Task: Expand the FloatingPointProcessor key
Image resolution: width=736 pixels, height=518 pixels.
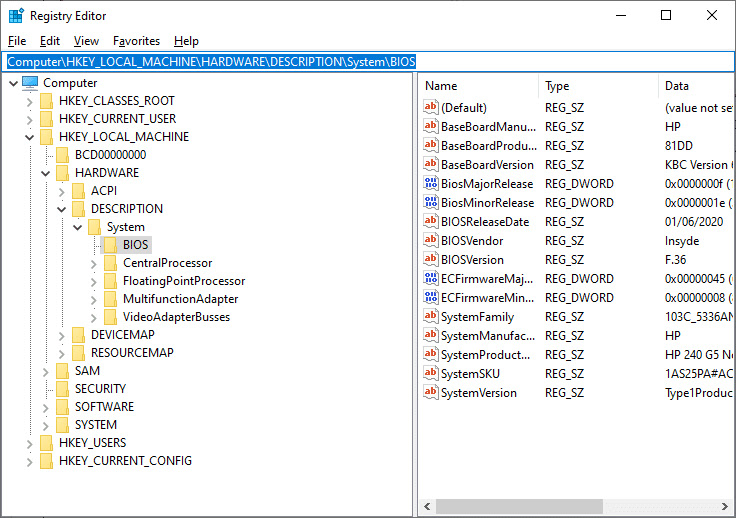Action: click(x=93, y=282)
